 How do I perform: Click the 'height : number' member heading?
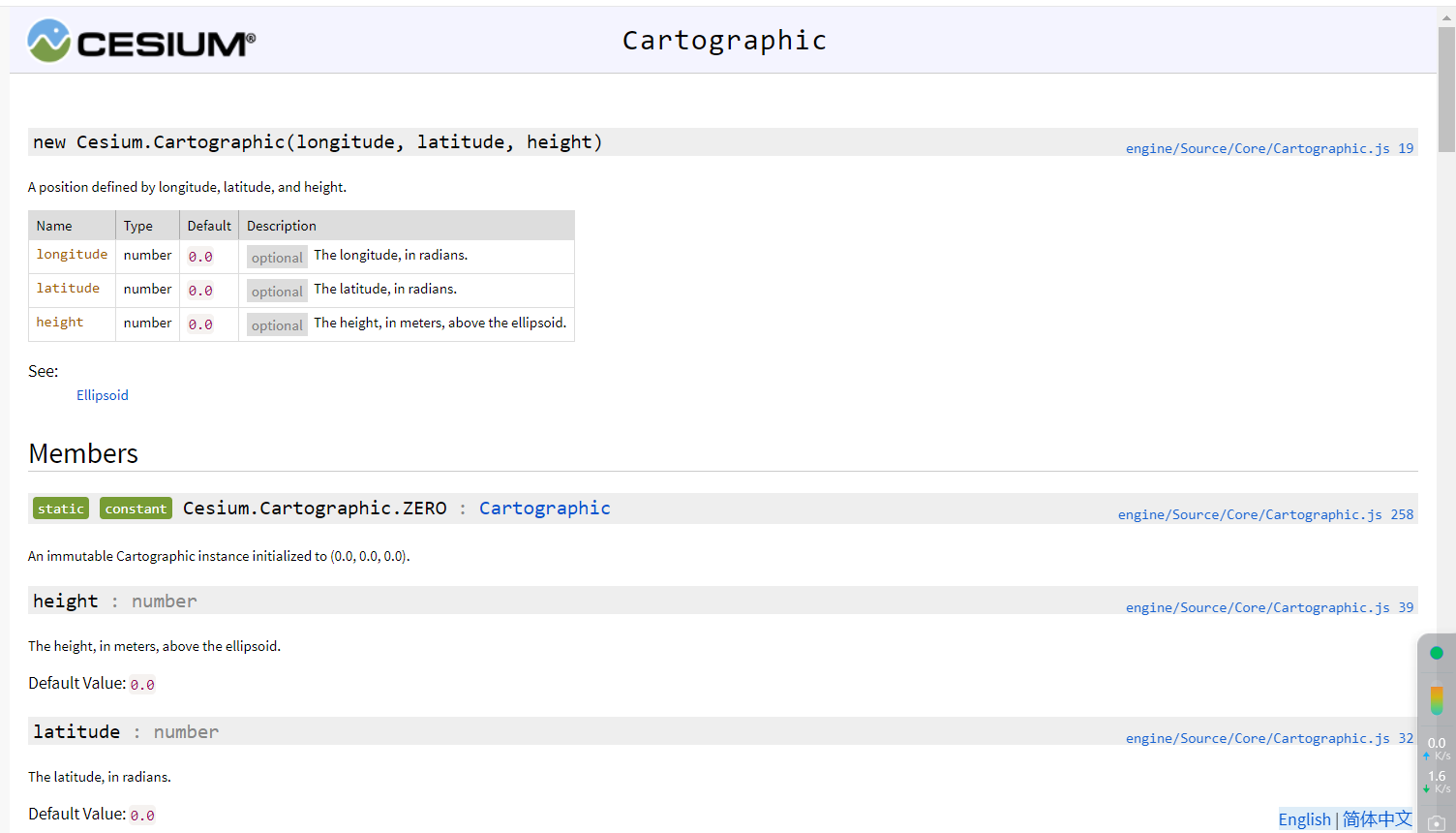coord(114,602)
